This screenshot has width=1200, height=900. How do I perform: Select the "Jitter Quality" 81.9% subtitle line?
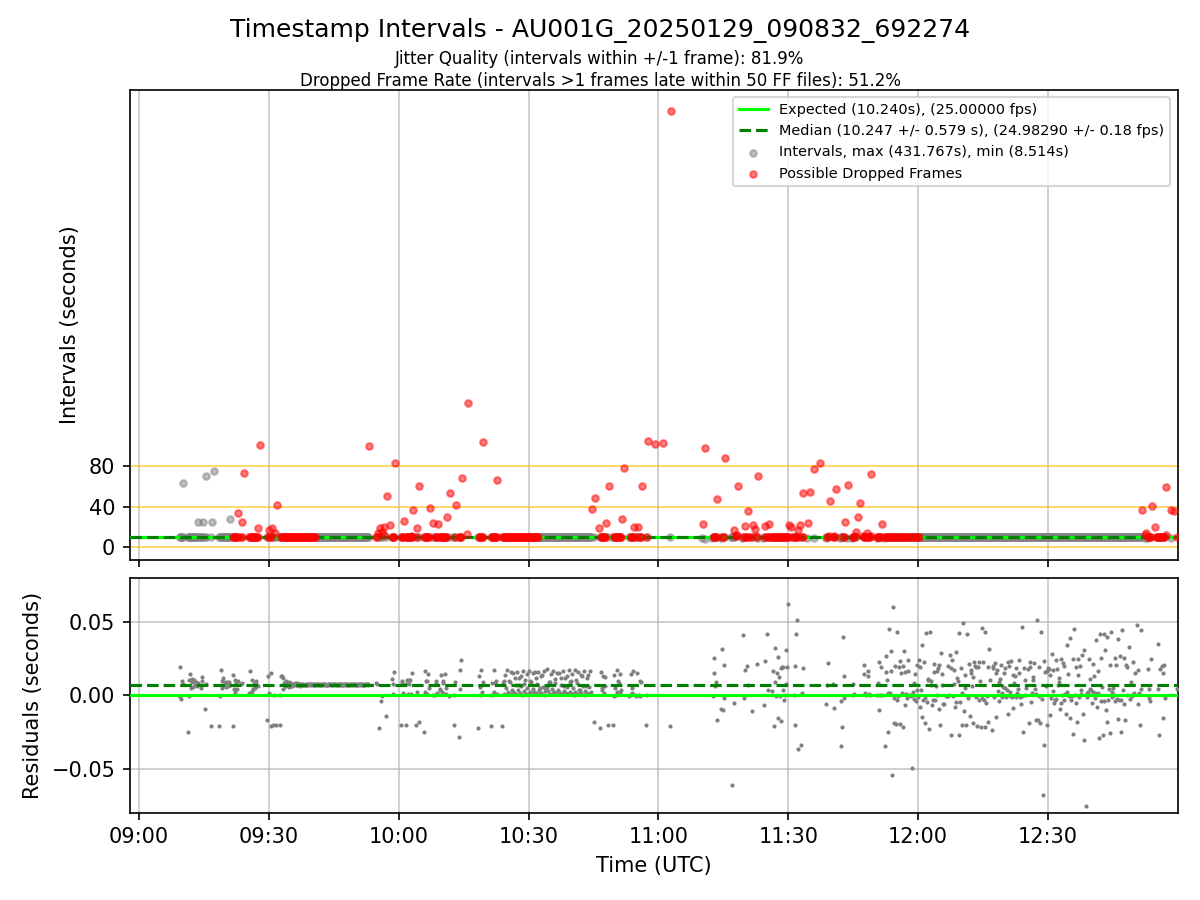[599, 59]
